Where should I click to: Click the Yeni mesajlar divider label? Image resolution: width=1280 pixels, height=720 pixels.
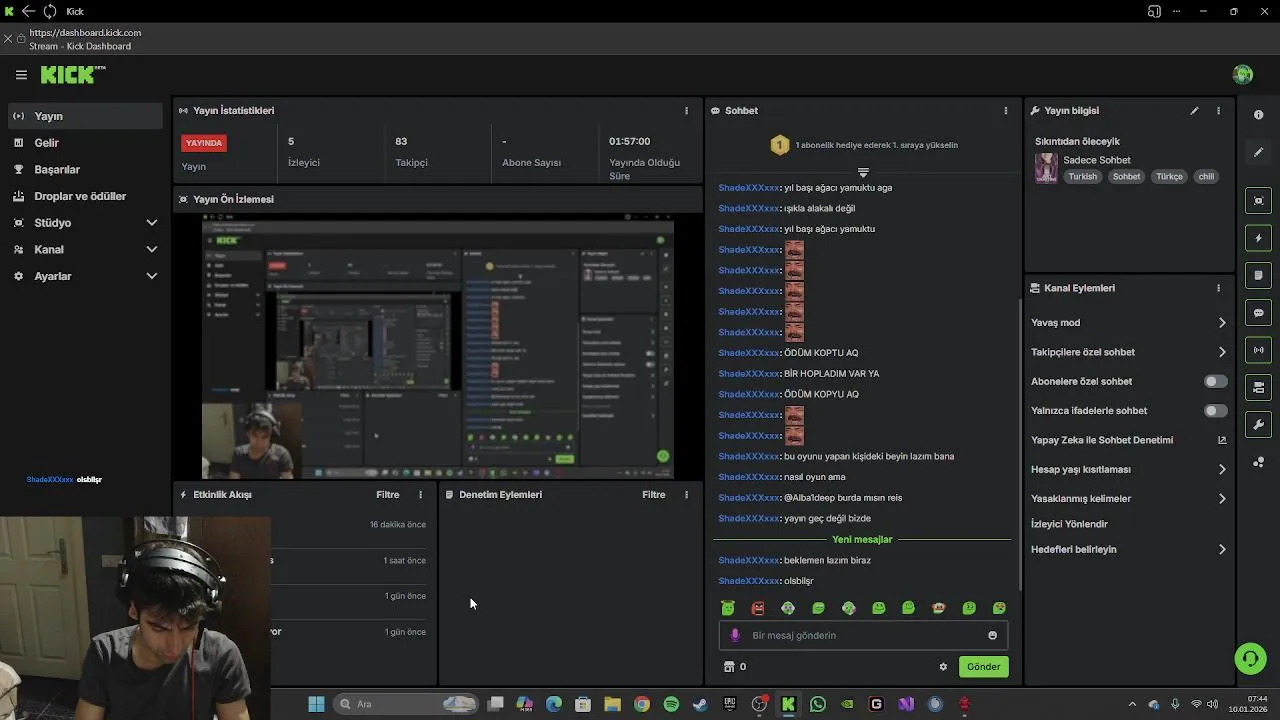862,540
